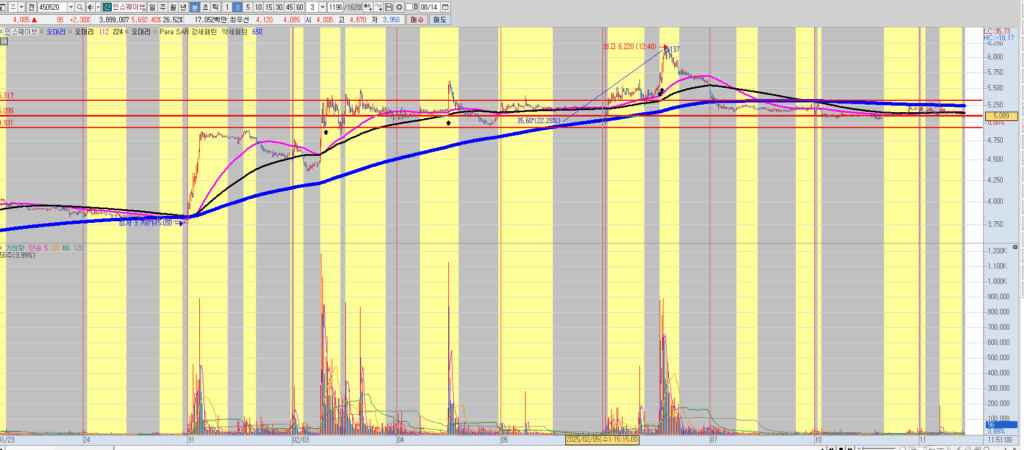Click the small panel icon under the chart legend

pyautogui.click(x=4, y=41)
